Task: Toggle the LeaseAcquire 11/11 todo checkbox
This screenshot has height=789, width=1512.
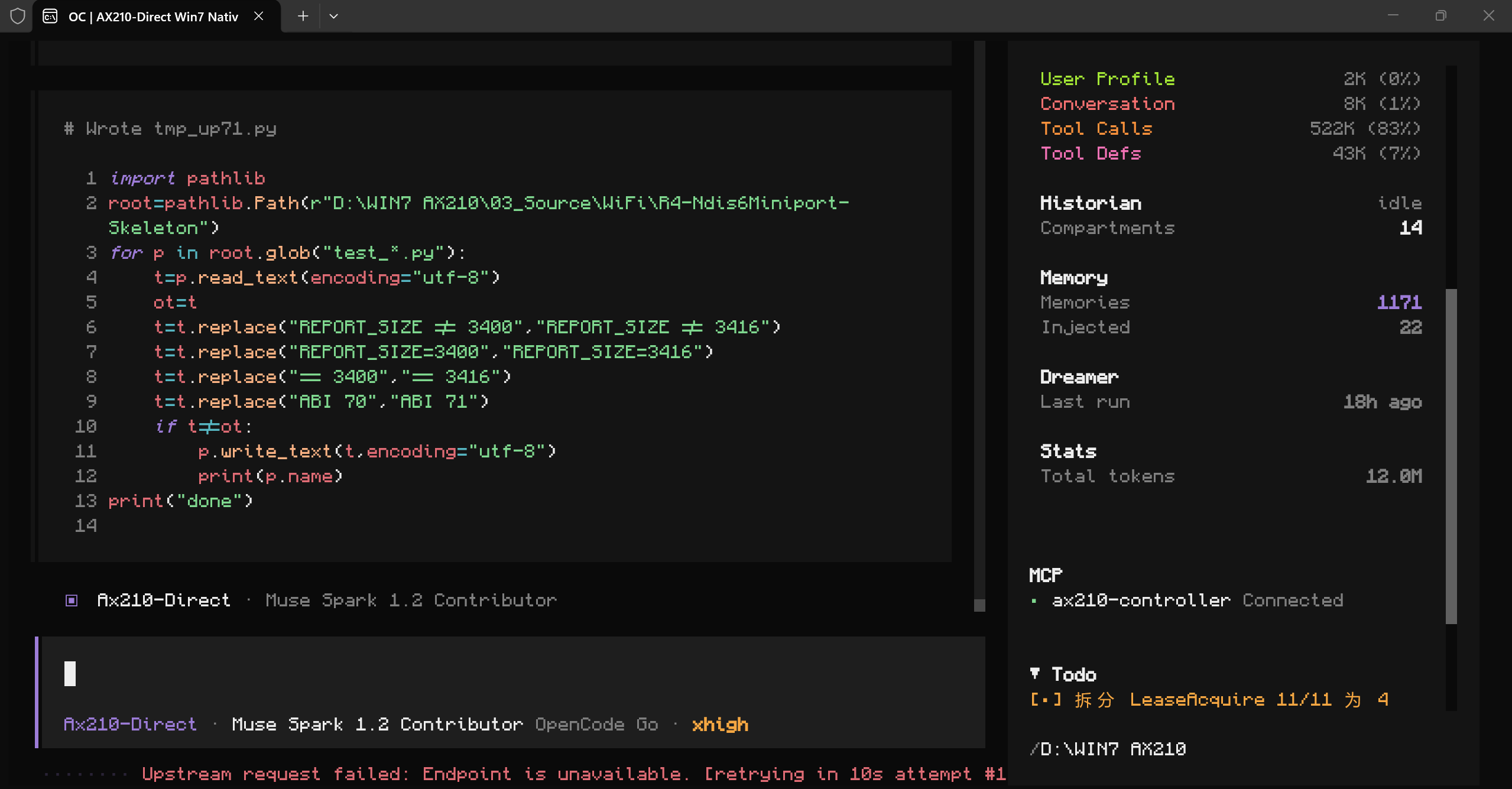Action: point(1046,700)
